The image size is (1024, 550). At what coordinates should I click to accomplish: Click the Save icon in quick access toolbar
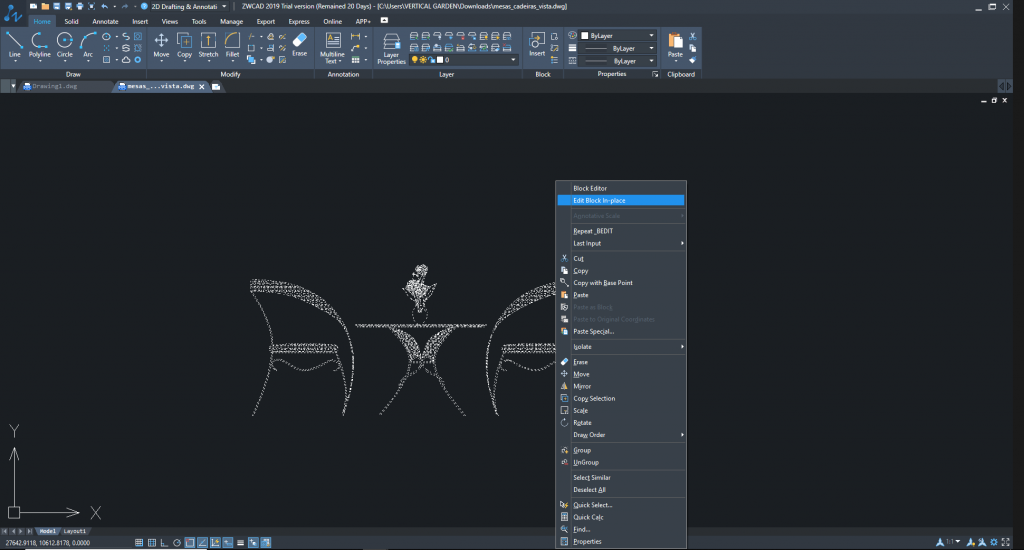click(x=56, y=6)
